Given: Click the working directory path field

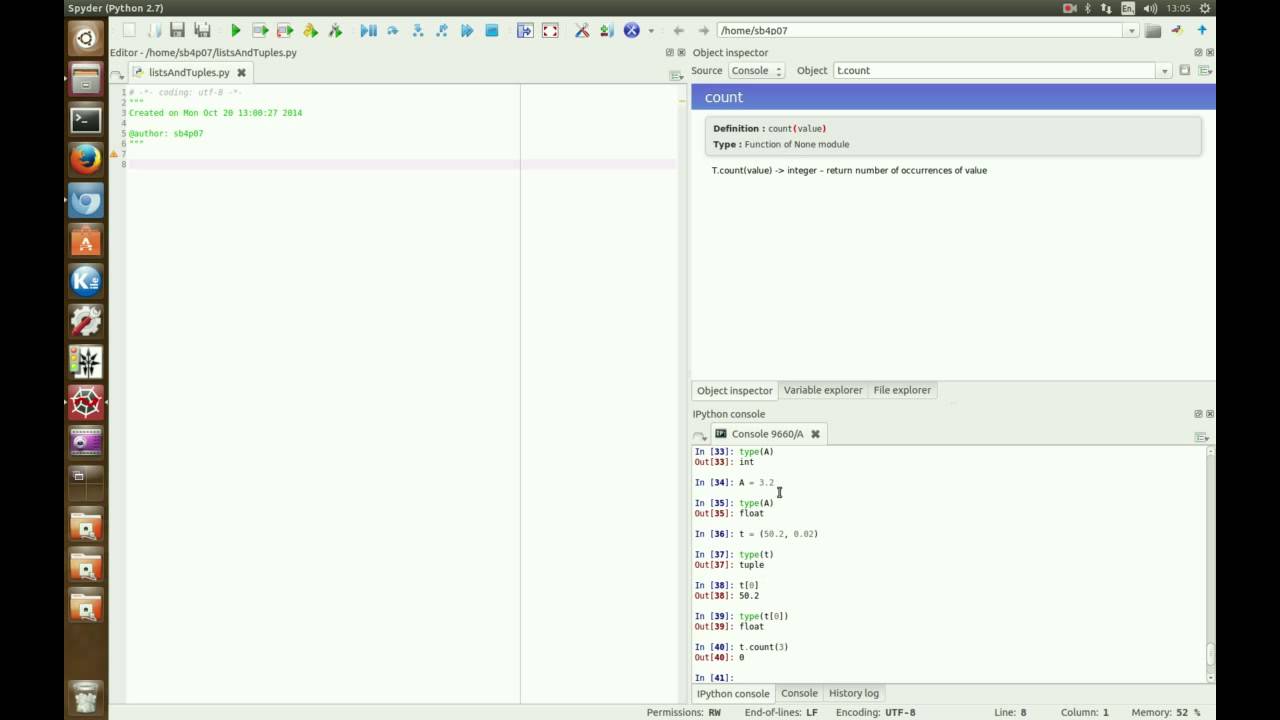Looking at the screenshot, I should (920, 31).
